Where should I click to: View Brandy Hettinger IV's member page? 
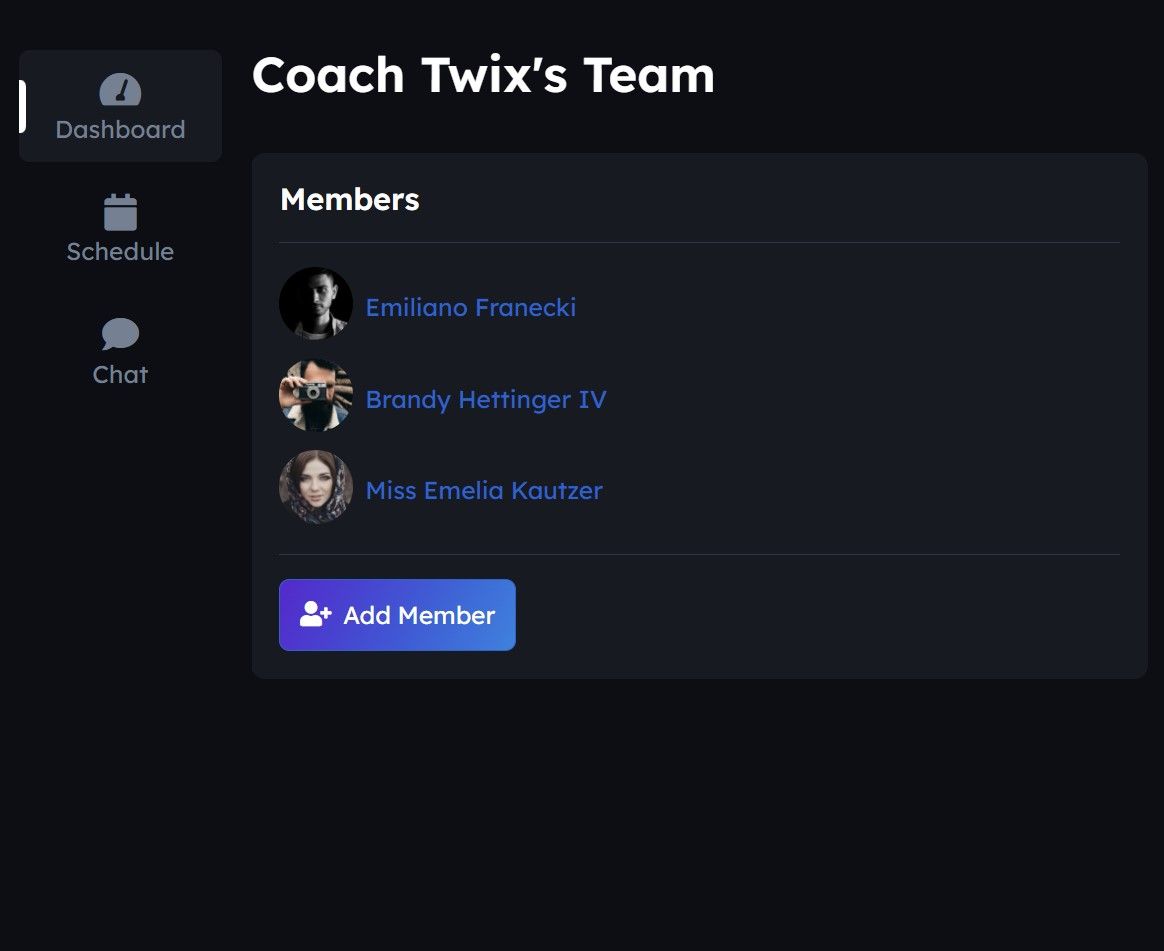tap(485, 400)
